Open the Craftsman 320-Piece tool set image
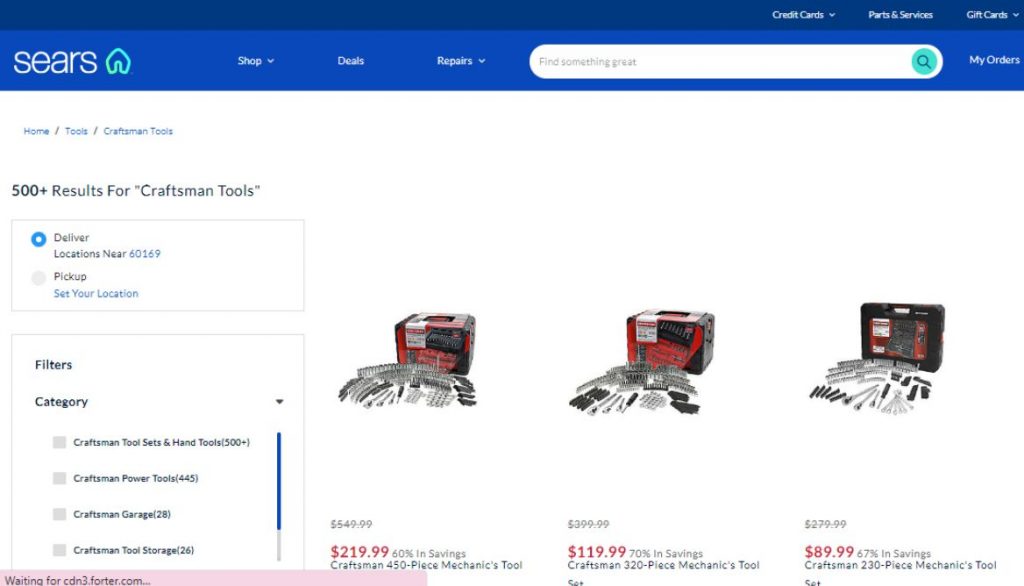Screen dimensions: 1024x586 643,361
